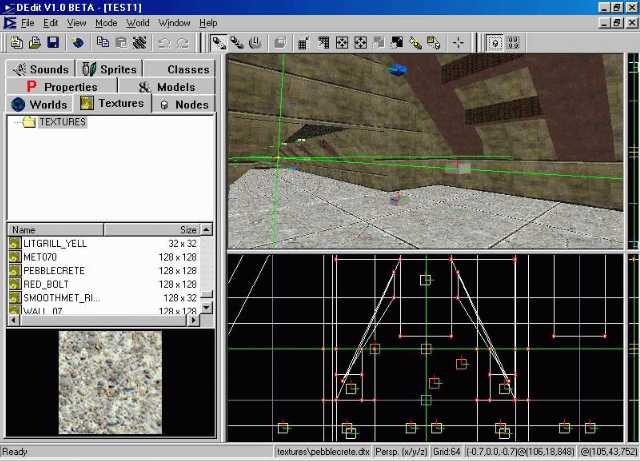Click the New document toolbar icon

17,42
